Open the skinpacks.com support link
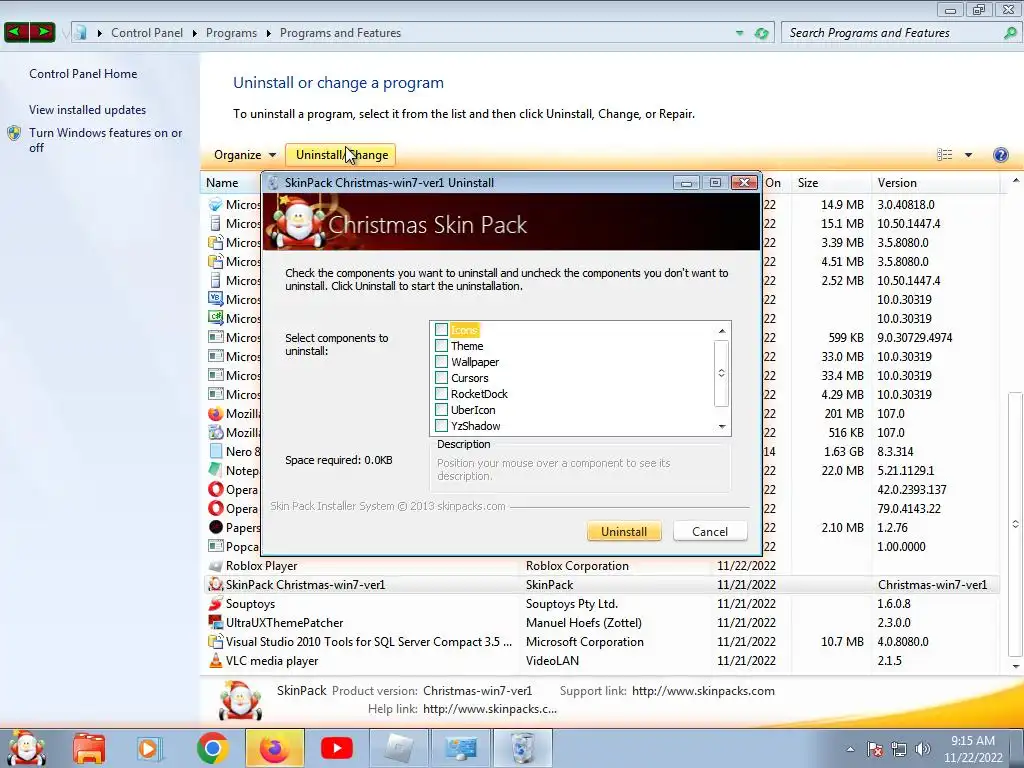This screenshot has width=1024, height=768. point(703,691)
